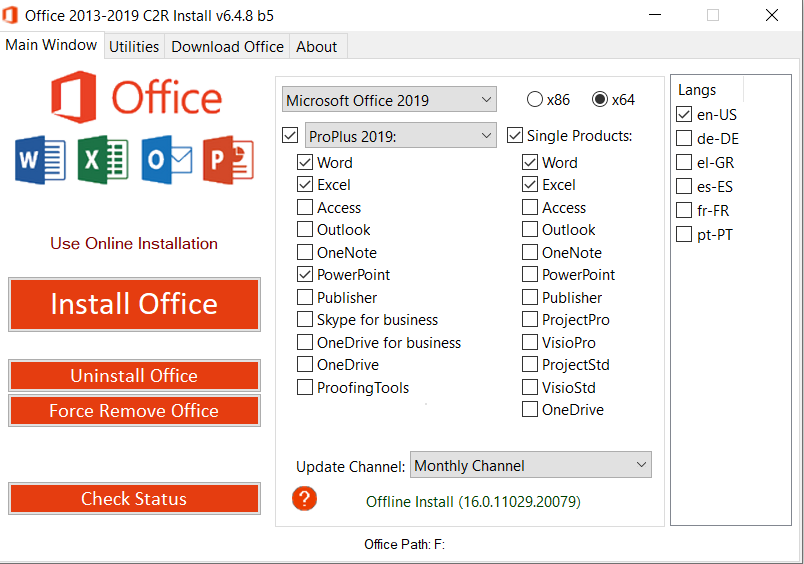The width and height of the screenshot is (804, 564).
Task: Click the PowerPoint logo icon
Action: click(229, 160)
